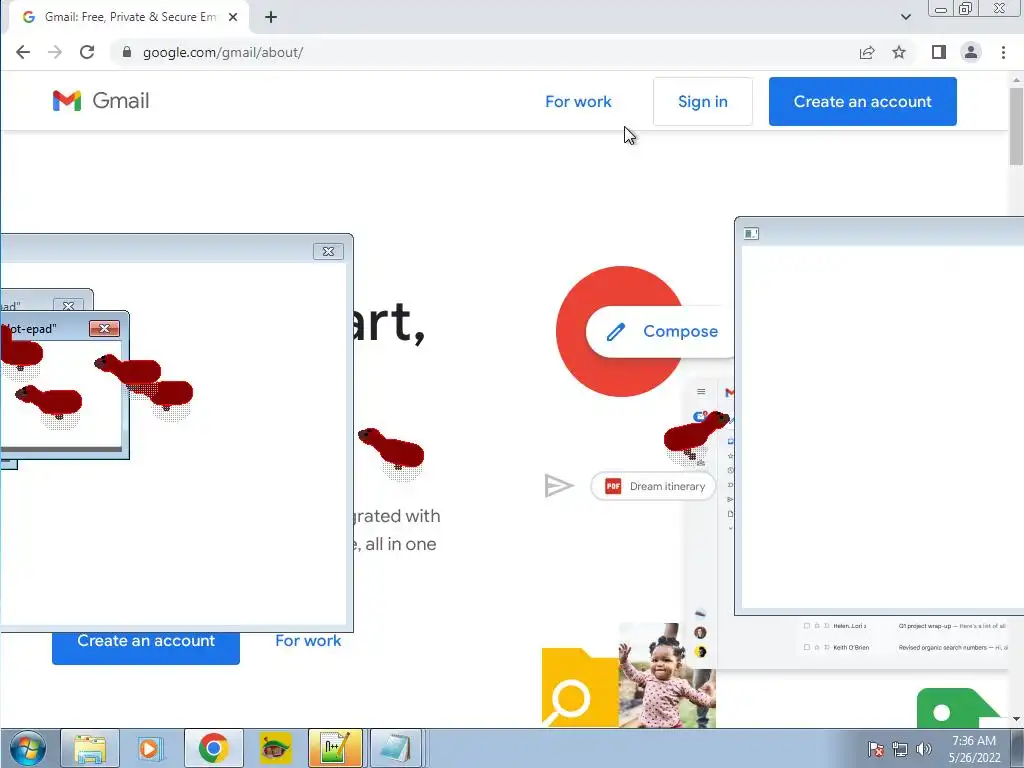Screen dimensions: 1024x768
Task: Go back to the previous page
Action: point(23,52)
